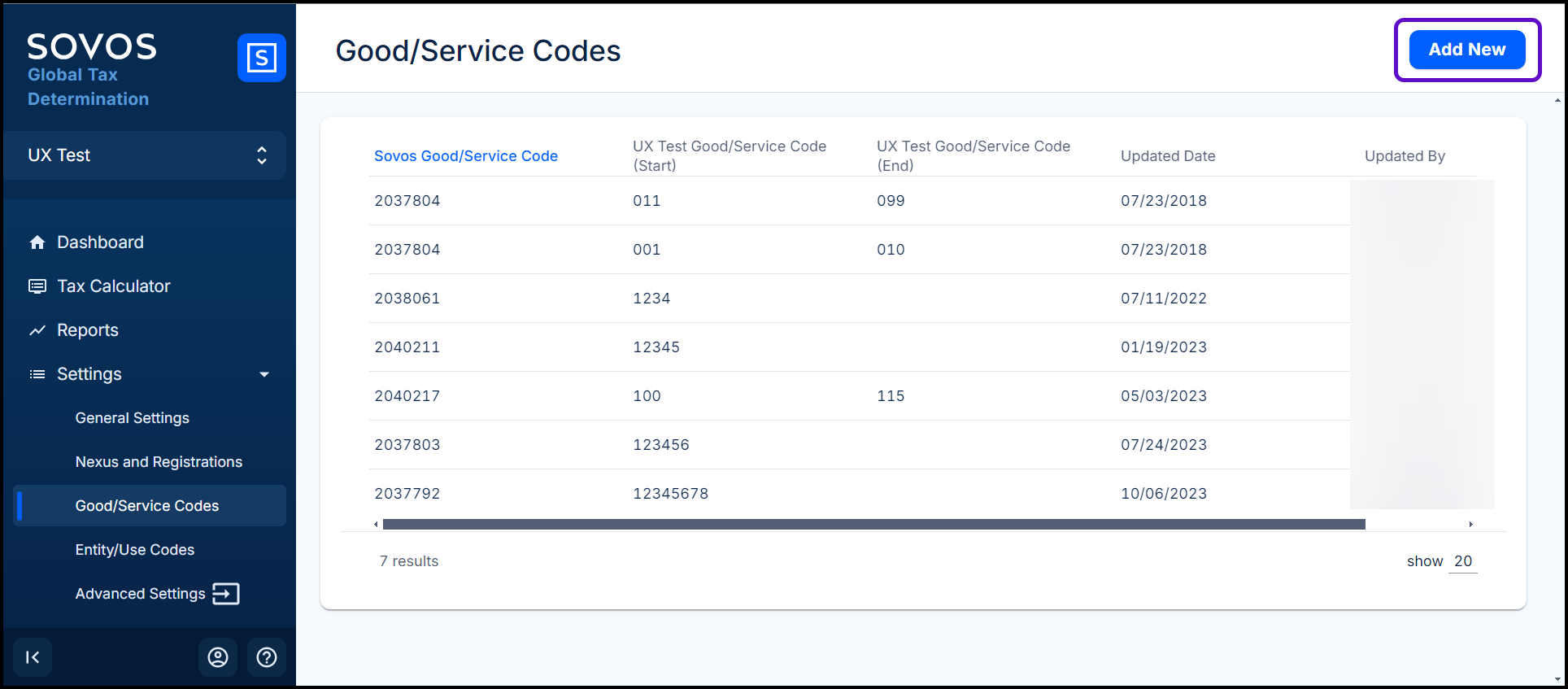Go to Nexus and Registrations

tap(159, 462)
